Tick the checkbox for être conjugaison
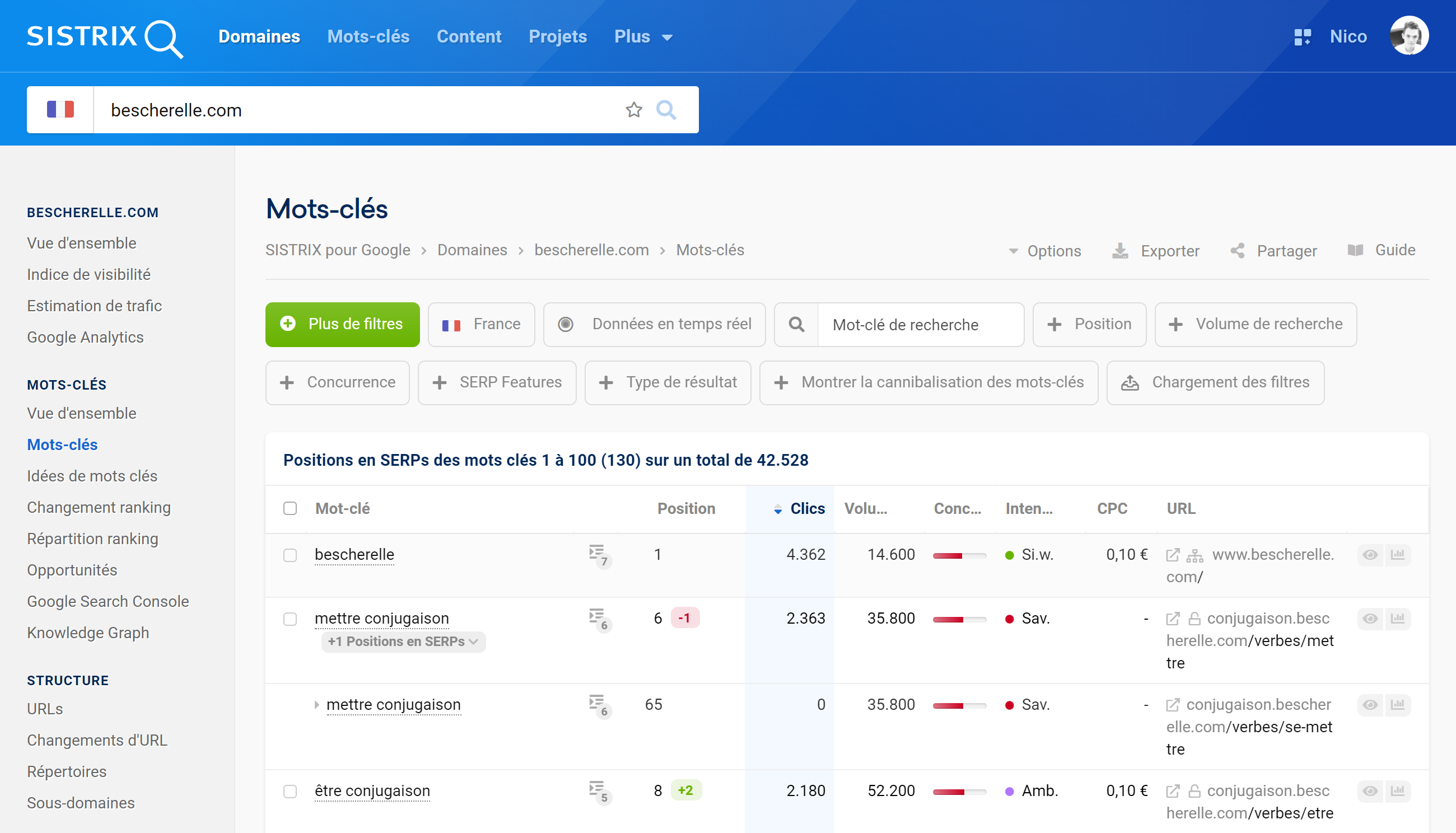This screenshot has width=1456, height=833. point(290,791)
